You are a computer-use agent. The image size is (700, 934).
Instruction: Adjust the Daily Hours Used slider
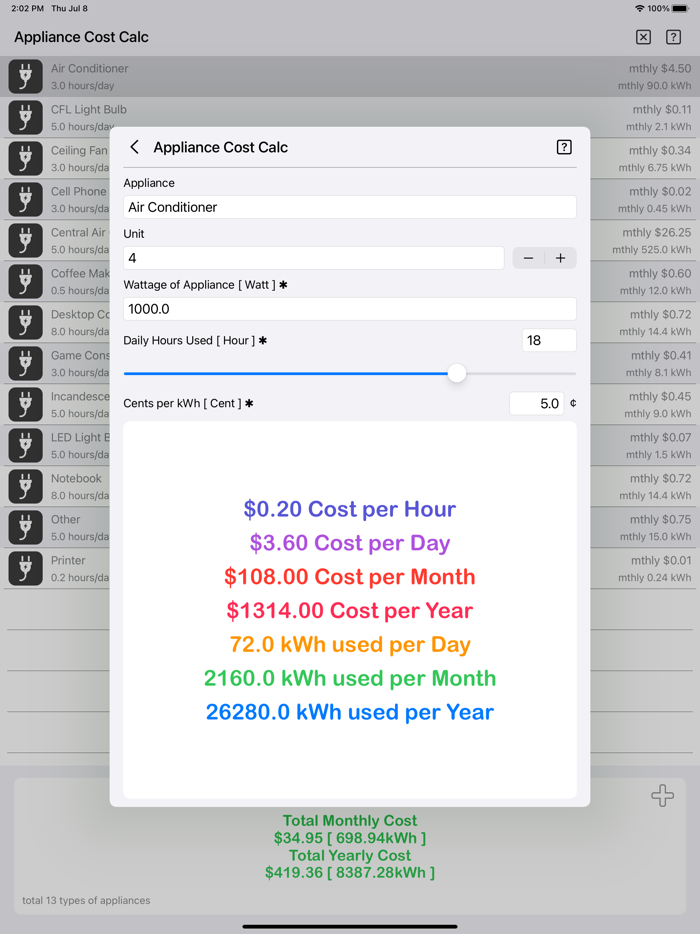[457, 372]
